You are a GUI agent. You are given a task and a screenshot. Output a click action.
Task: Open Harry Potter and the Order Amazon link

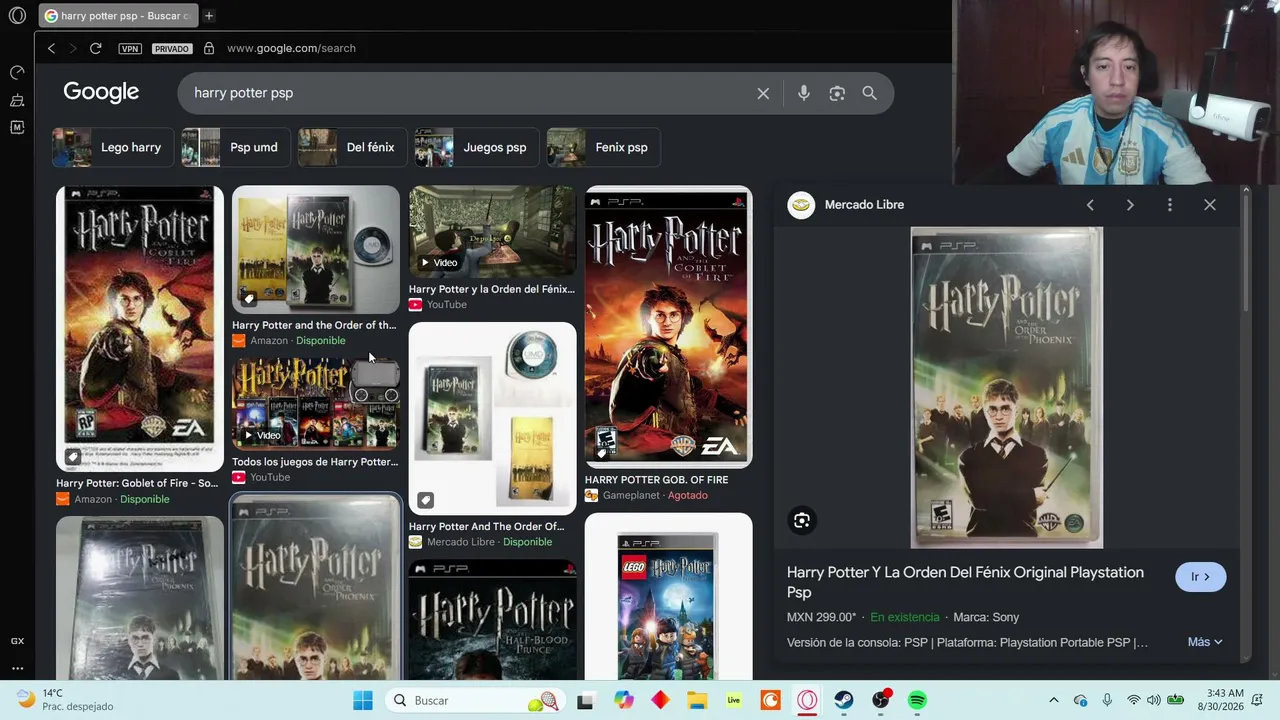(314, 325)
